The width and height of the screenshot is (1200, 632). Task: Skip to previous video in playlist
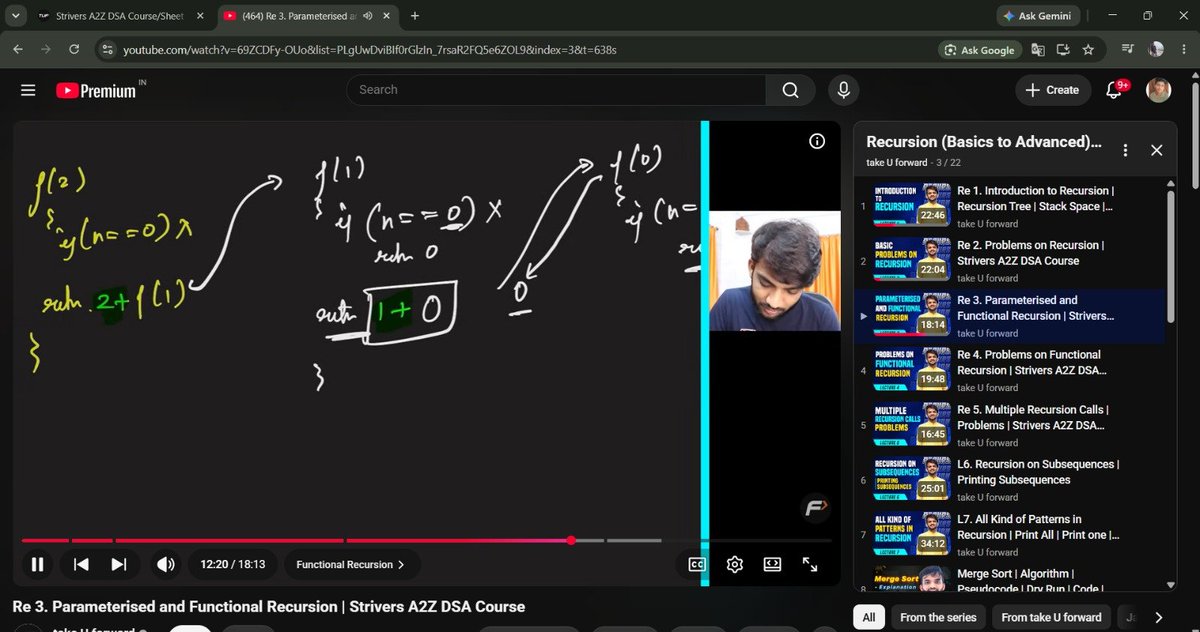(82, 564)
